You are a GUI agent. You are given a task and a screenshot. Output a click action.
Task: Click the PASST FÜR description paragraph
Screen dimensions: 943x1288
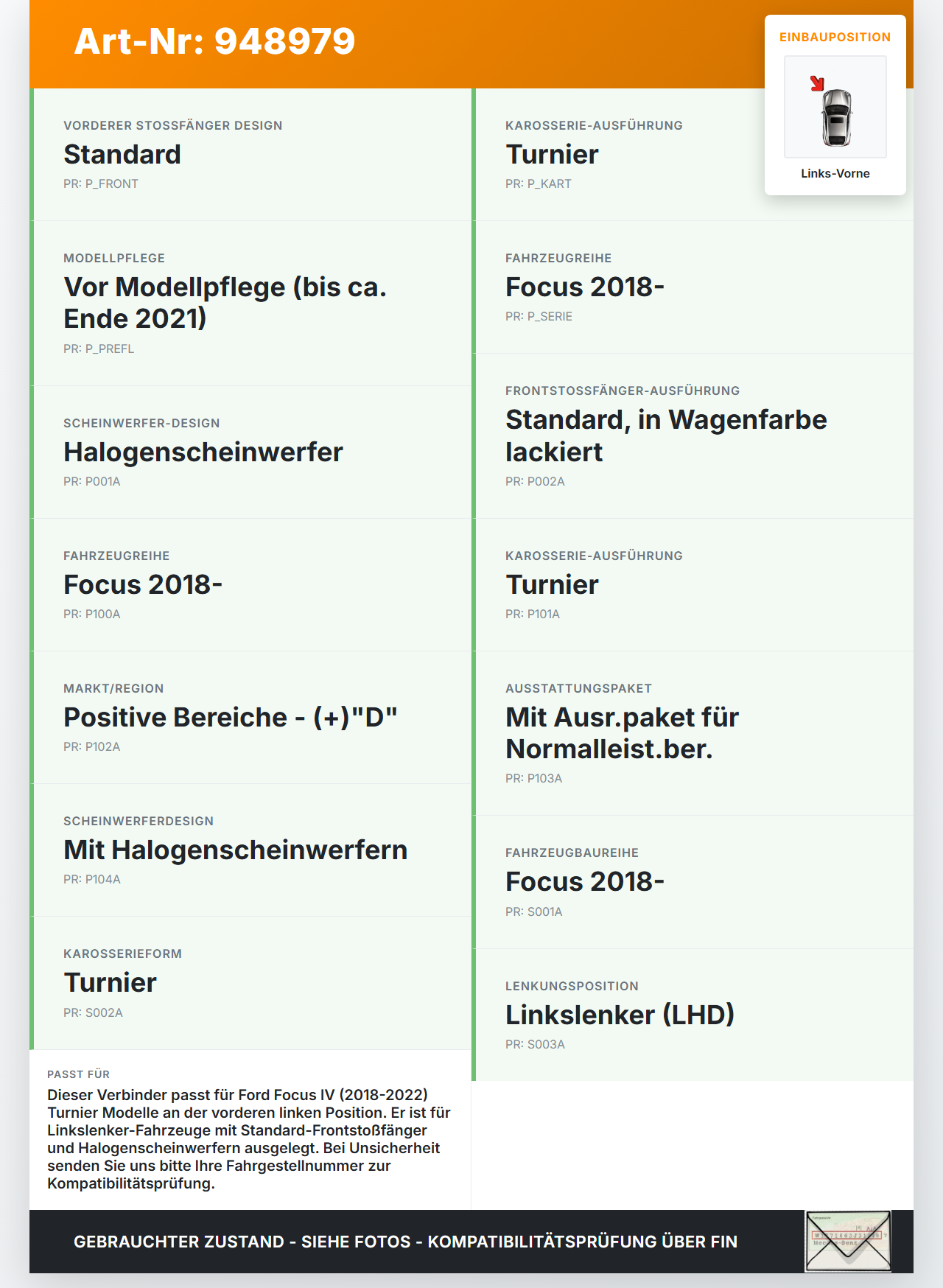pyautogui.click(x=249, y=1139)
